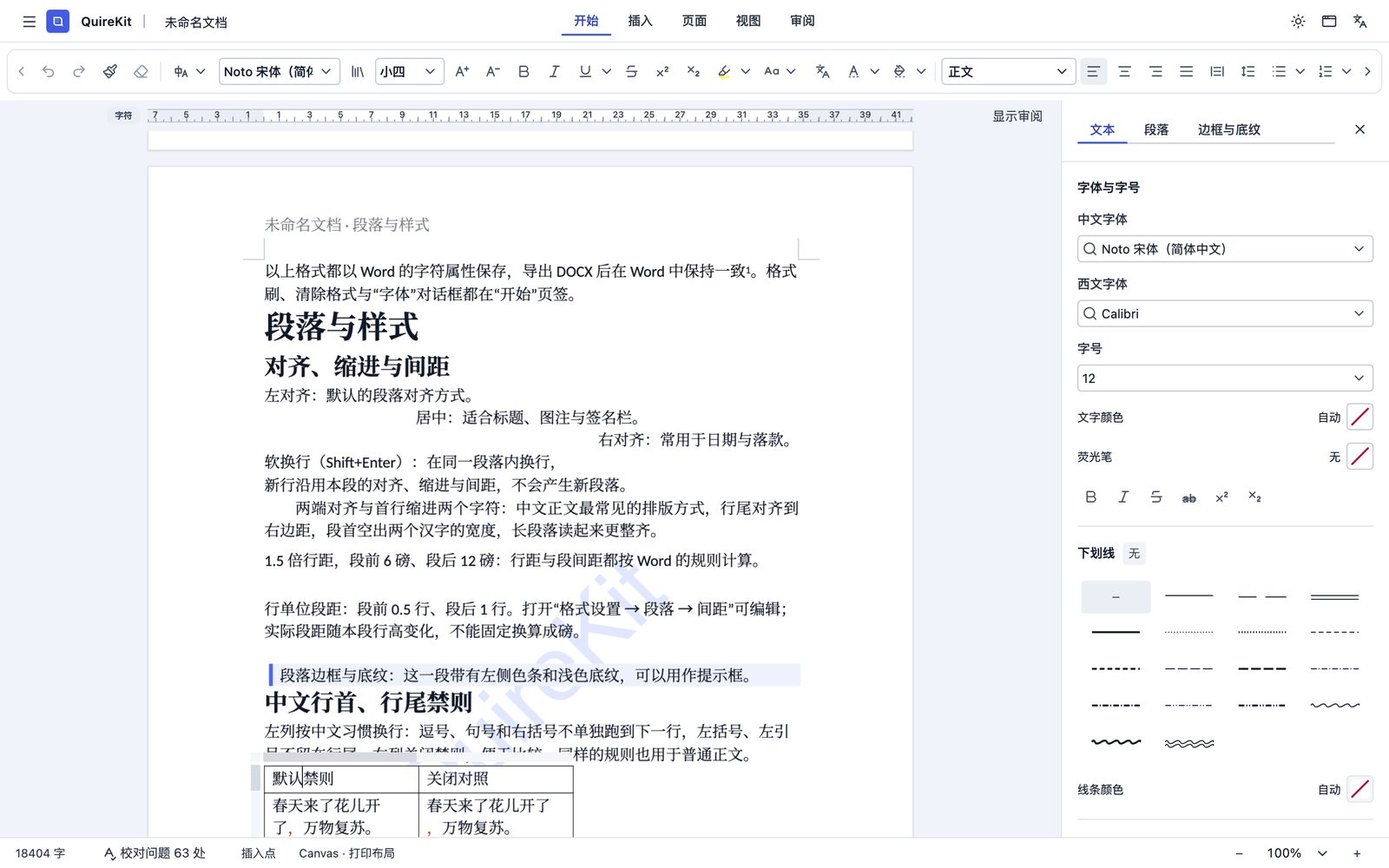The width and height of the screenshot is (1389, 868).
Task: Toggle bold in the toolbar
Action: tap(523, 71)
